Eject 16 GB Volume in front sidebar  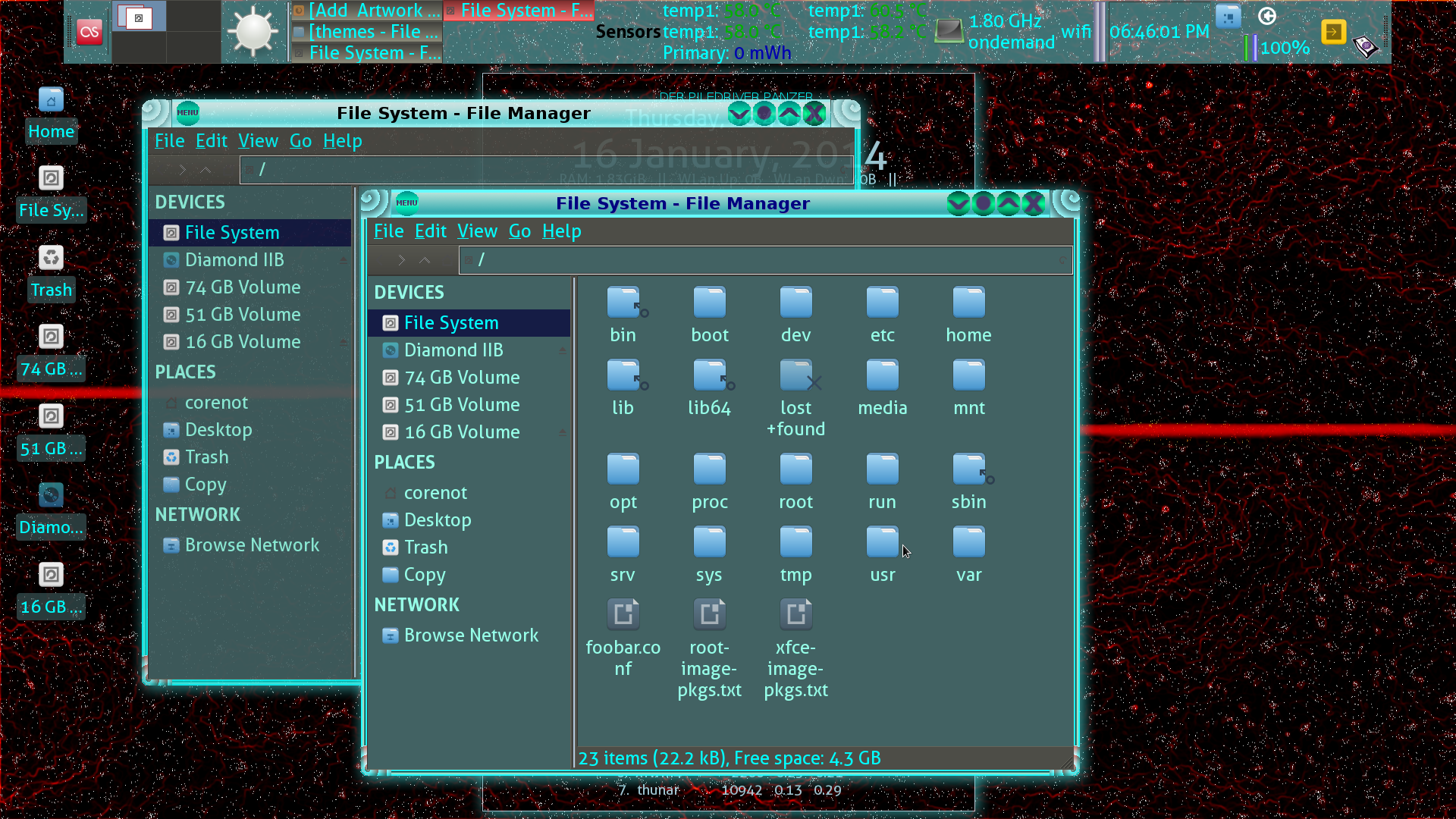point(563,432)
